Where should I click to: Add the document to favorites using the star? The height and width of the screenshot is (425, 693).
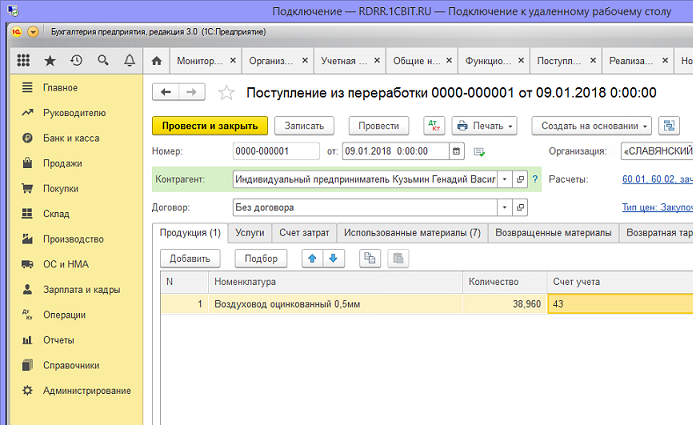[x=226, y=93]
